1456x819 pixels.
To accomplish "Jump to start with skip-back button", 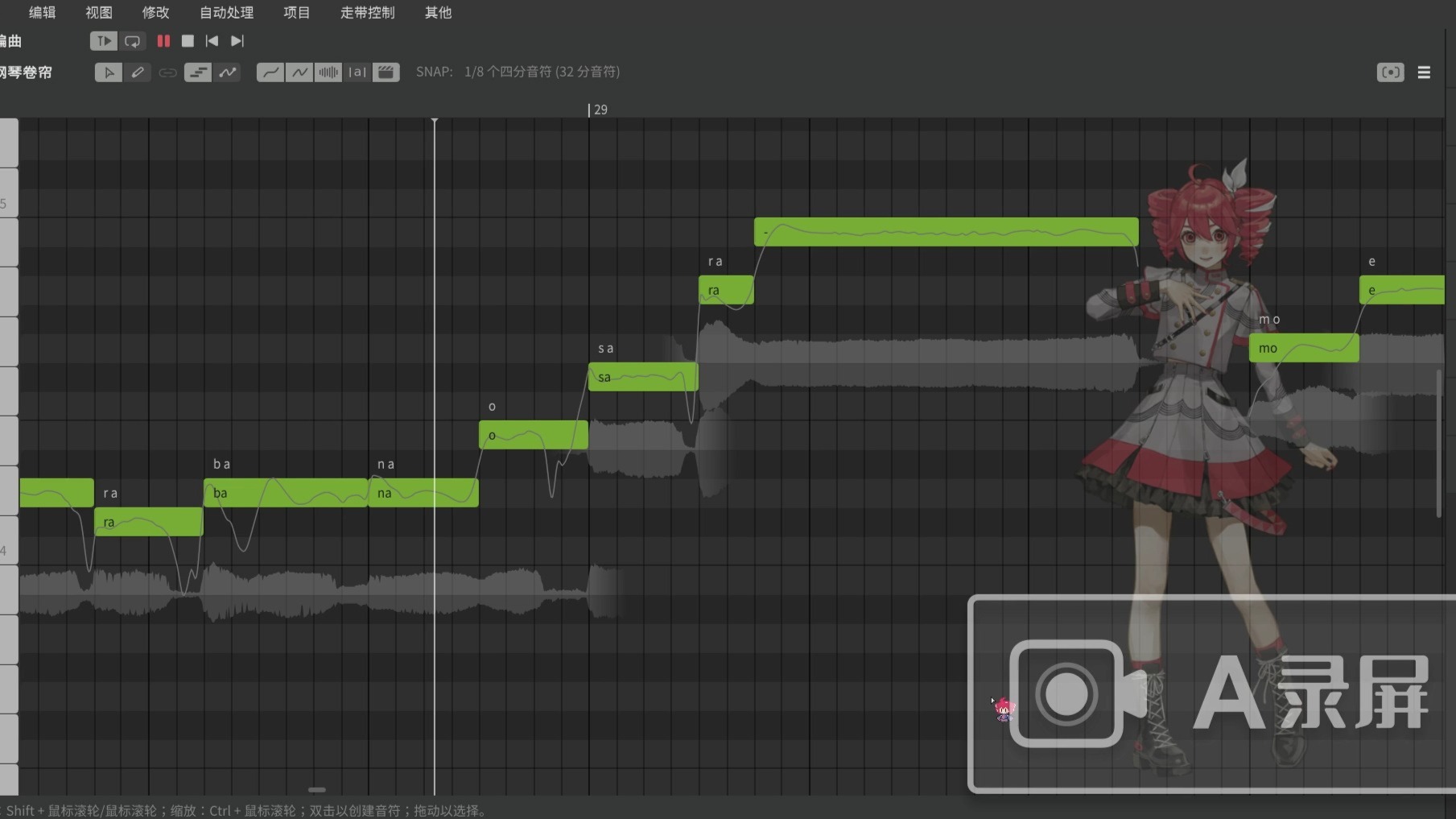I will coord(212,41).
